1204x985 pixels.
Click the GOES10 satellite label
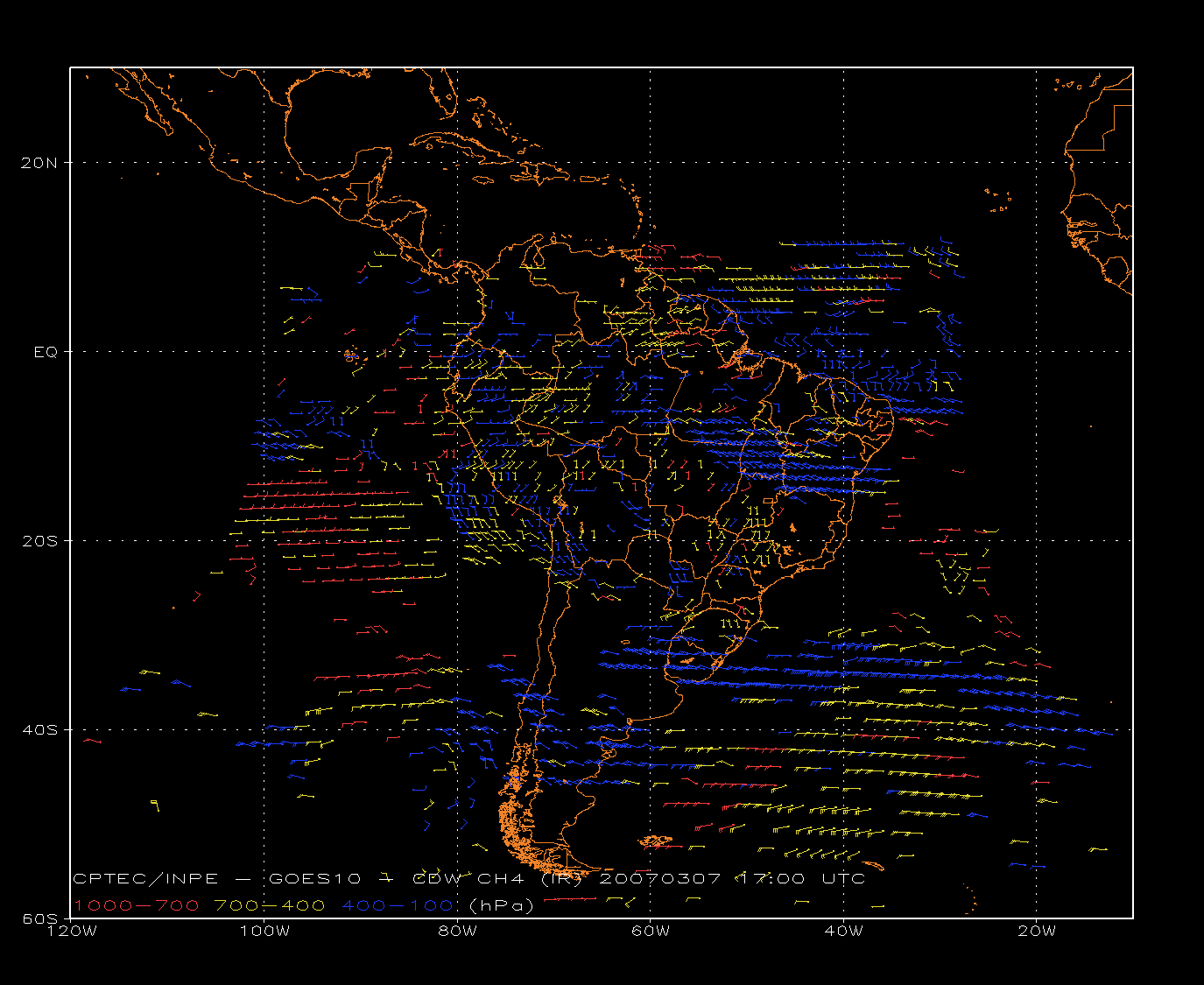click(x=316, y=879)
